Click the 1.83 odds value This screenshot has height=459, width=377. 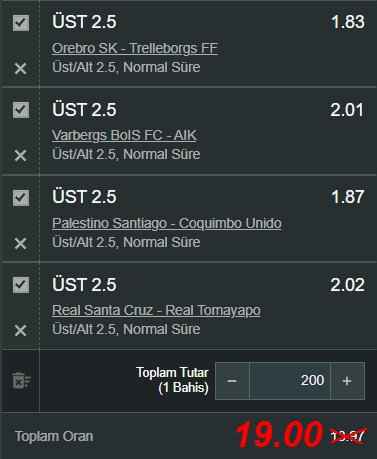coord(348,22)
